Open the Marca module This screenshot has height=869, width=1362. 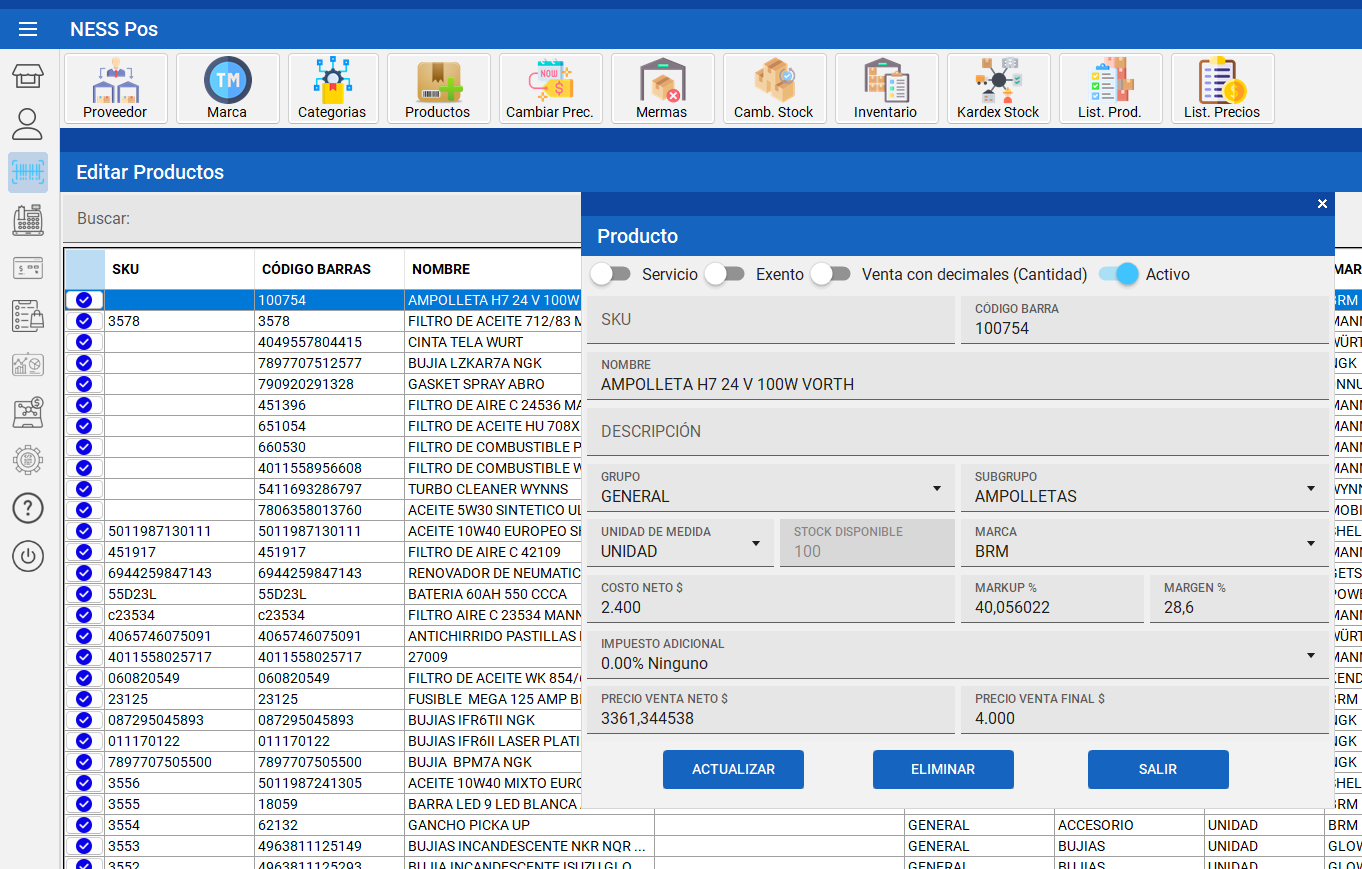click(x=227, y=89)
